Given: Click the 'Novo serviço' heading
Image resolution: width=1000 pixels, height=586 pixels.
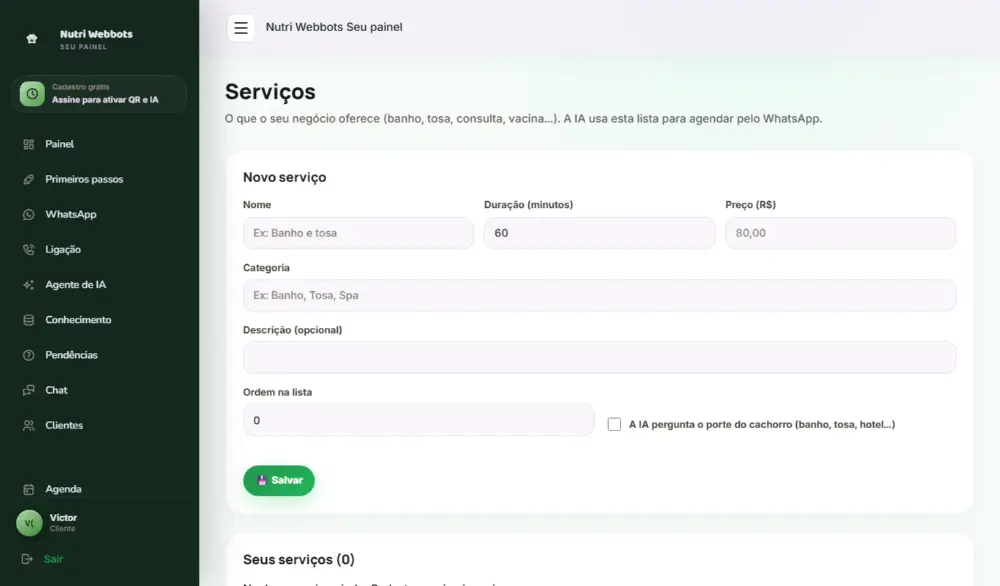Looking at the screenshot, I should tap(284, 177).
